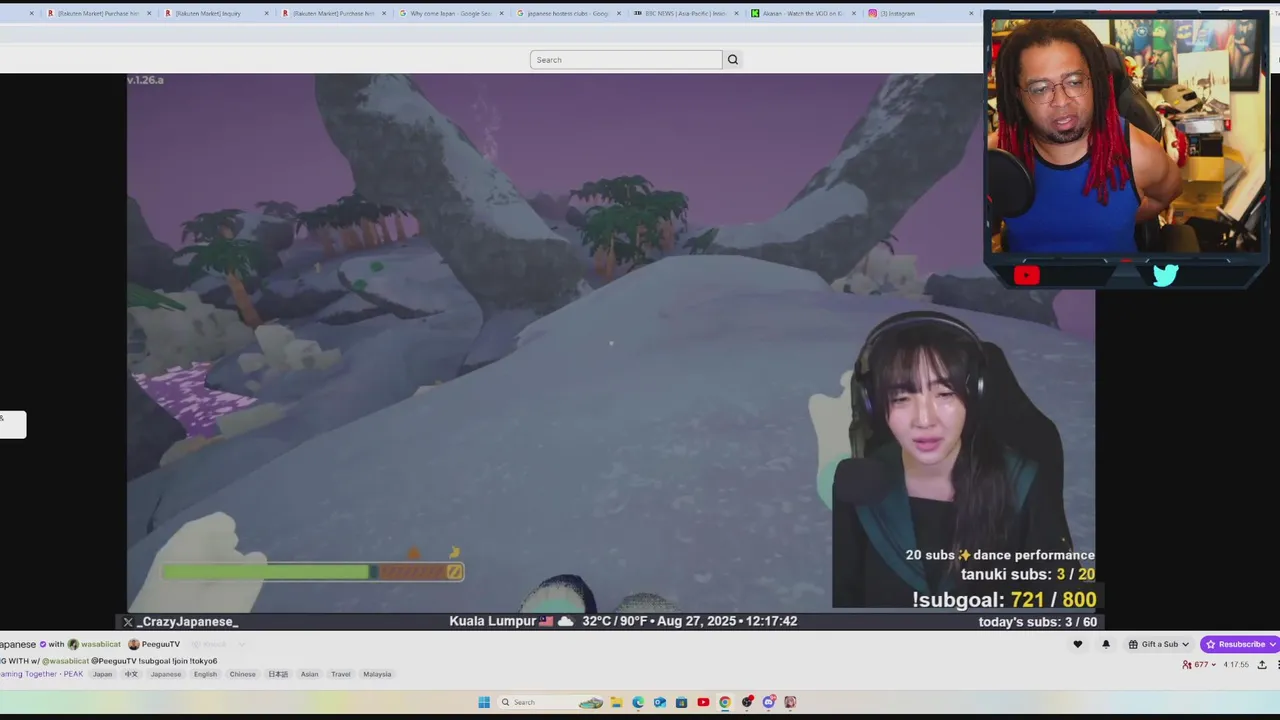This screenshot has width=1280, height=720.
Task: Click the Windows taskbar Search box
Action: pos(551,702)
